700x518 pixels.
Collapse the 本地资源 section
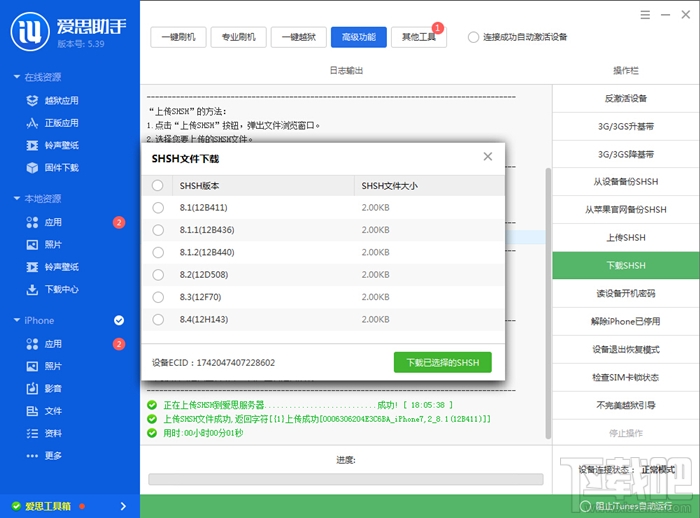(17, 198)
